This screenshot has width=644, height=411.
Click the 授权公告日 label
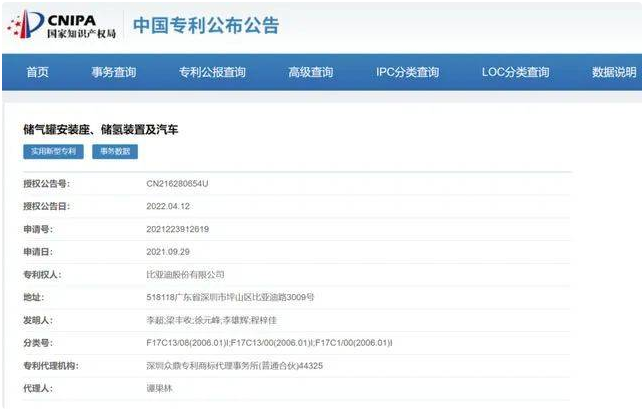tap(46, 206)
